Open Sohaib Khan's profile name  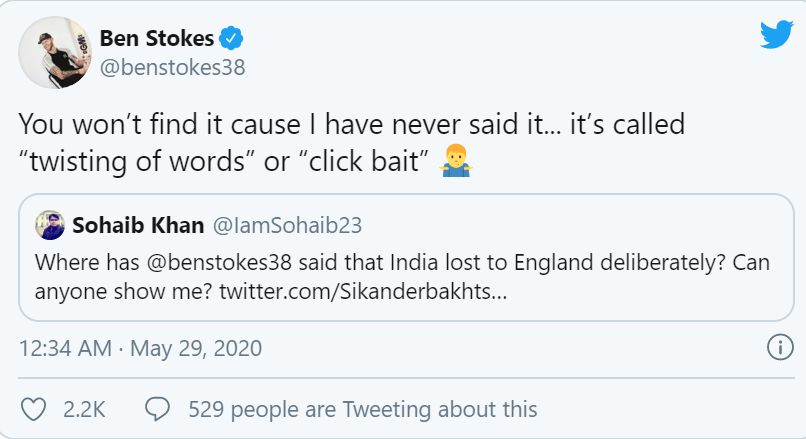[x=136, y=226]
